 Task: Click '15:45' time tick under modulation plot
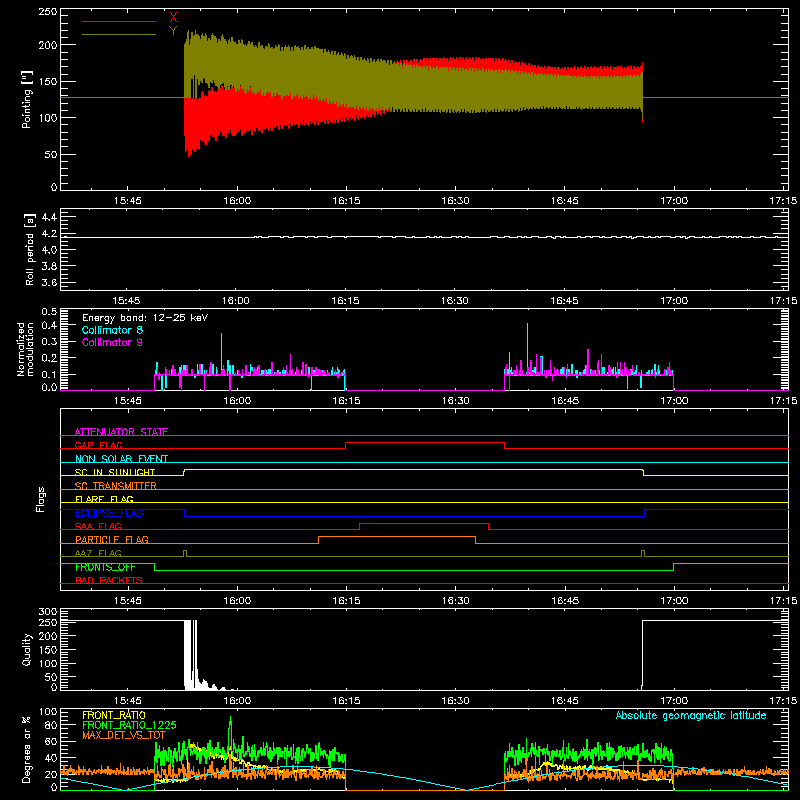click(x=127, y=401)
